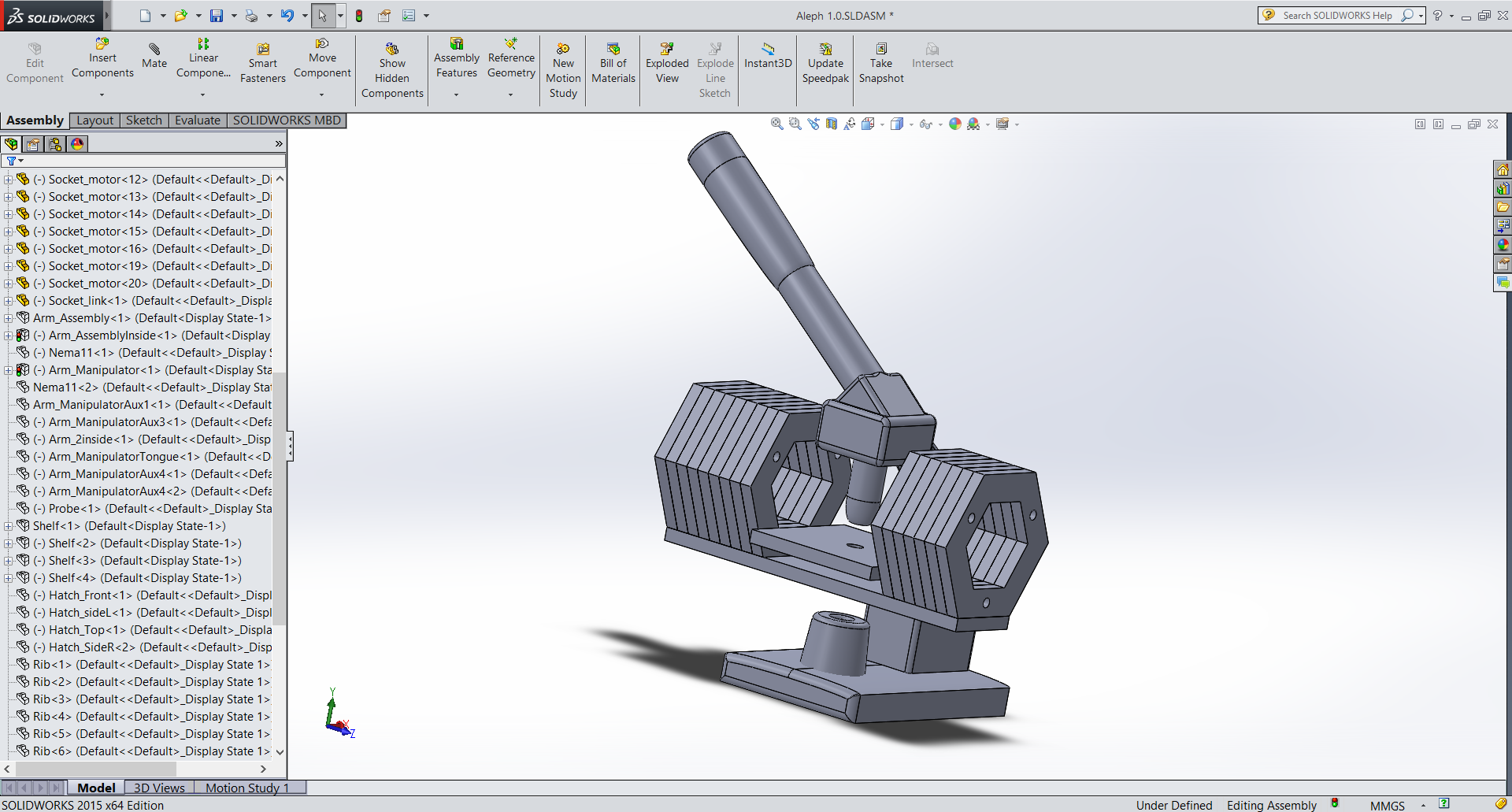The image size is (1512, 812).
Task: Expand the Arm_Assembly<1> tree node
Action: point(8,318)
